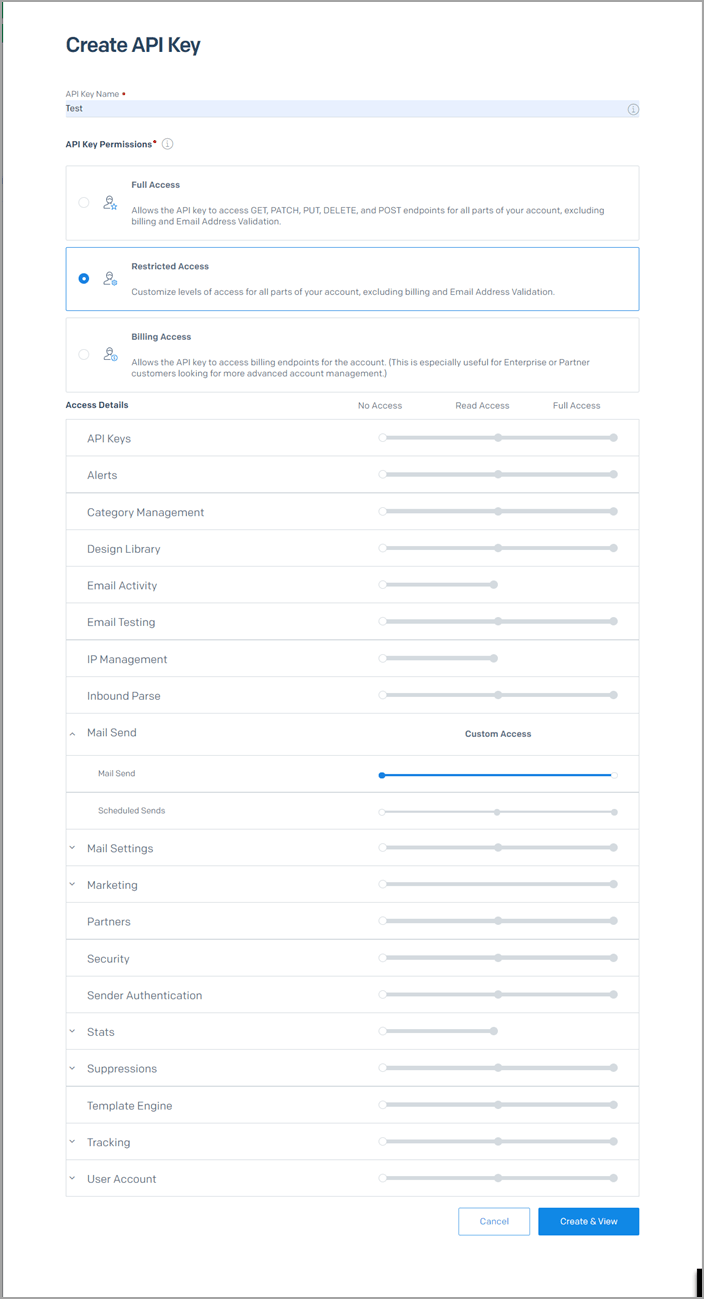Click the Cancel button
This screenshot has height=1299, width=704.
click(494, 1221)
